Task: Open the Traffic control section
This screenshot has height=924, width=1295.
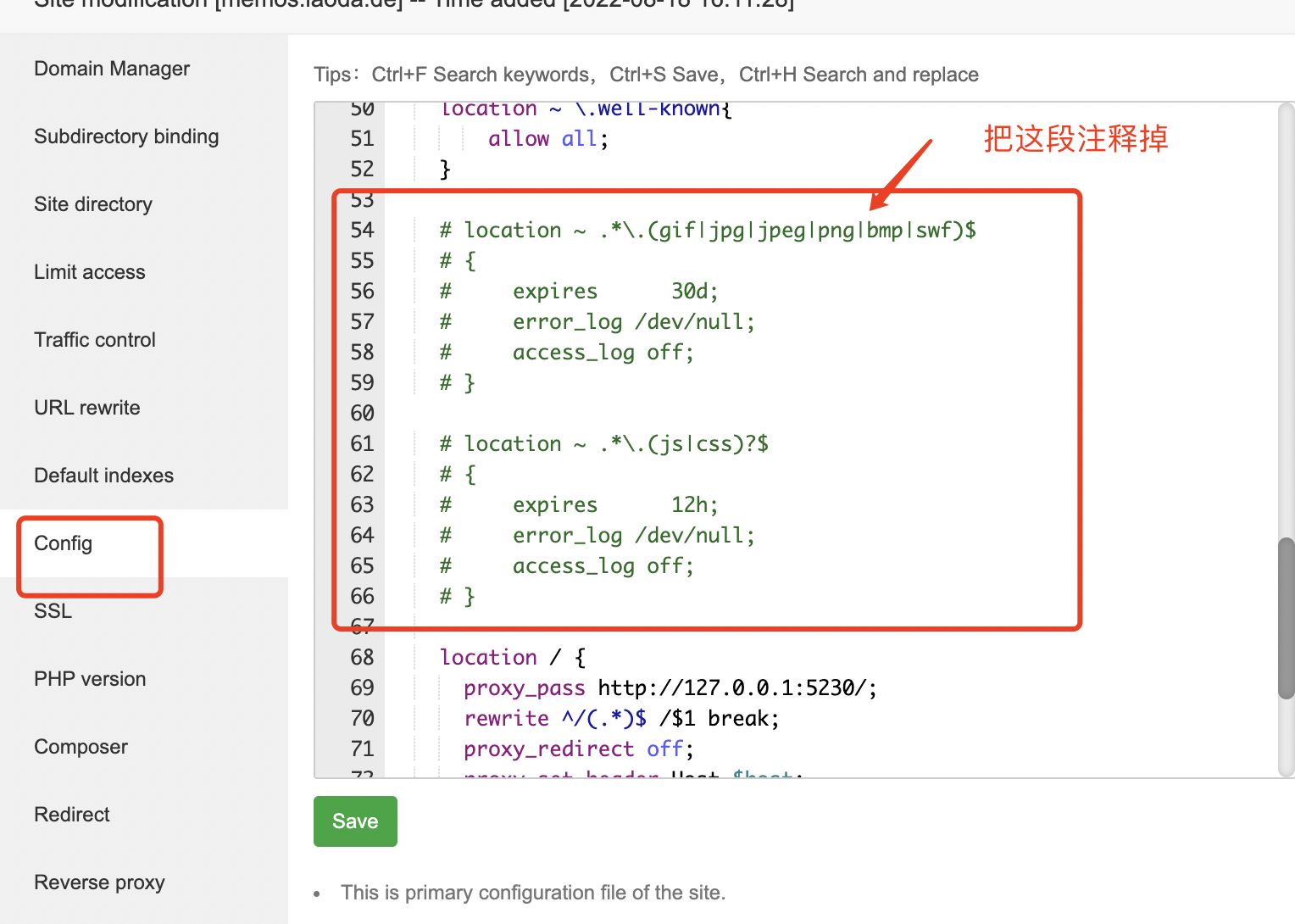Action: (x=94, y=339)
